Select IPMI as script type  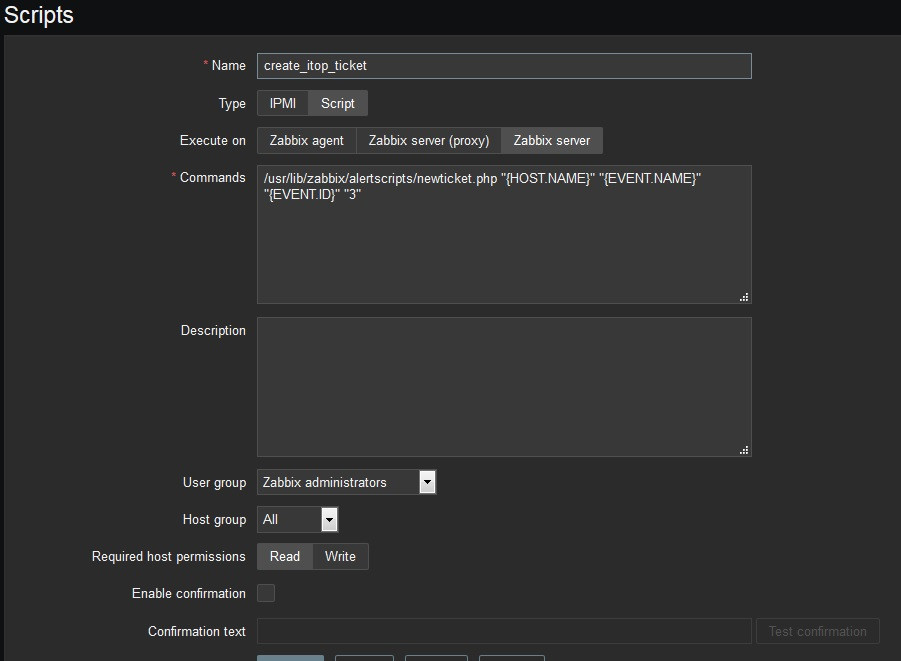tap(283, 103)
